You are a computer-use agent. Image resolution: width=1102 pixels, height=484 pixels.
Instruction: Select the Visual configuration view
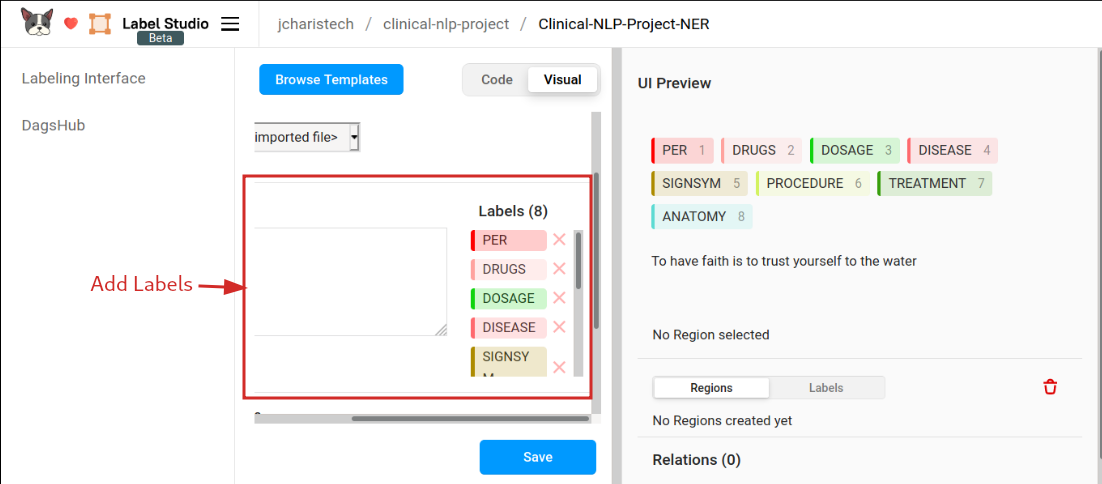[562, 79]
